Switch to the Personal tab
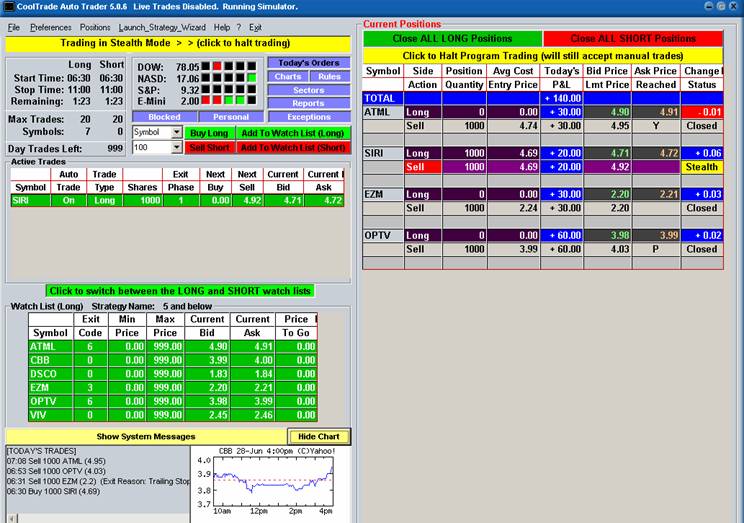 (231, 117)
